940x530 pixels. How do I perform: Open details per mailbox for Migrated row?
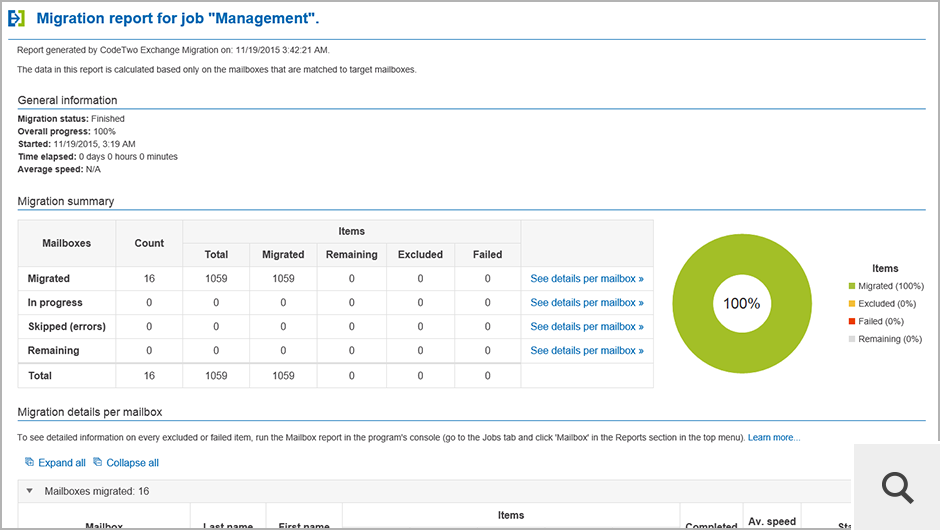(587, 279)
